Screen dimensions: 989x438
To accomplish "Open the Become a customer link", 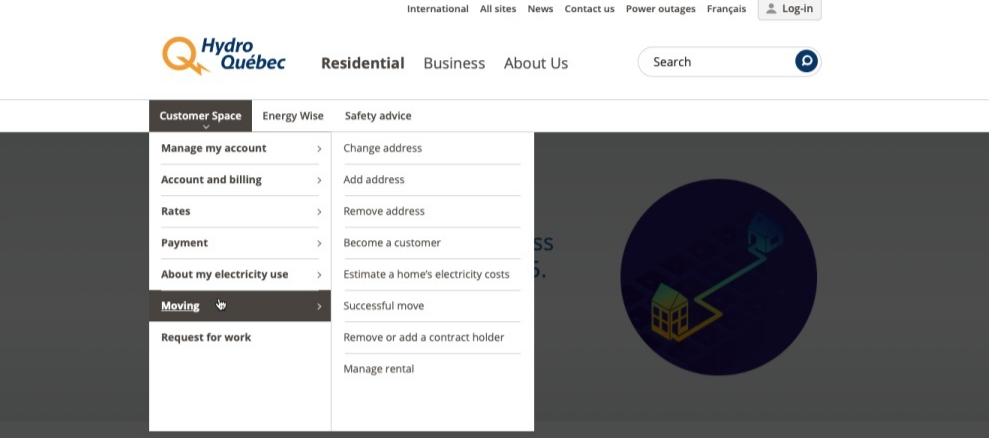I will click(x=392, y=243).
